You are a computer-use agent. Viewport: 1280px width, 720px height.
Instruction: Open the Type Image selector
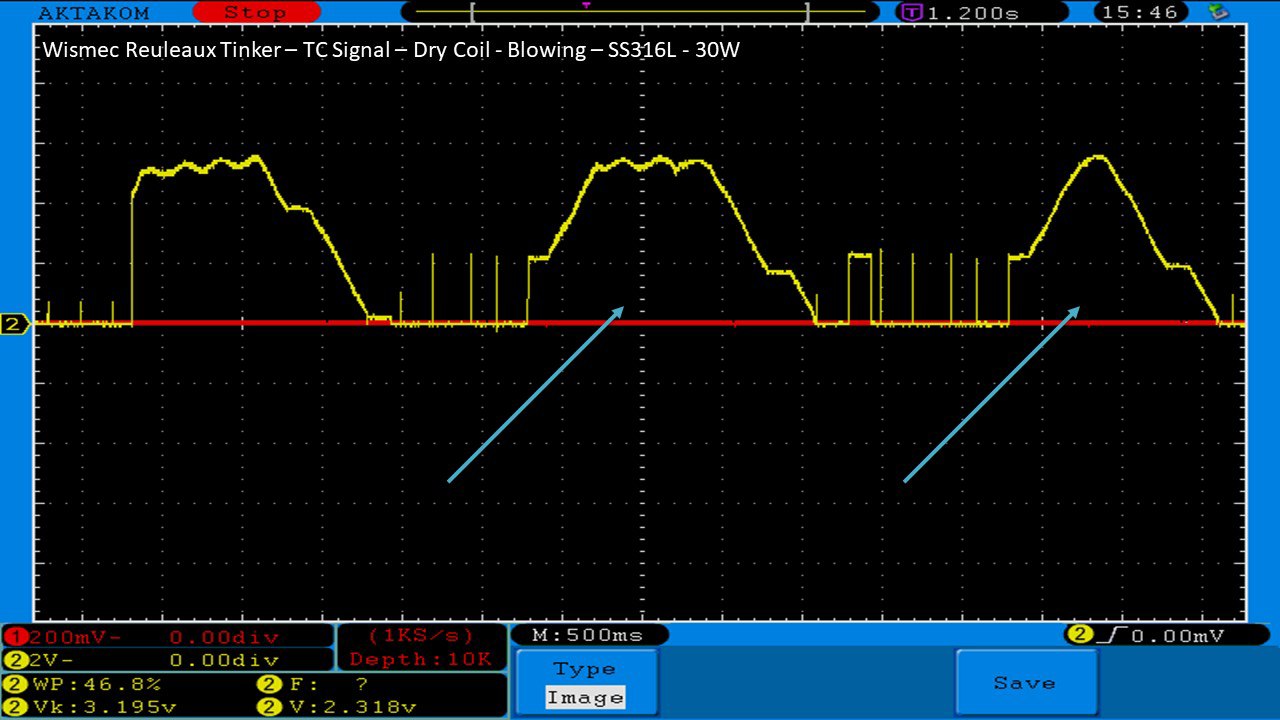[x=587, y=684]
